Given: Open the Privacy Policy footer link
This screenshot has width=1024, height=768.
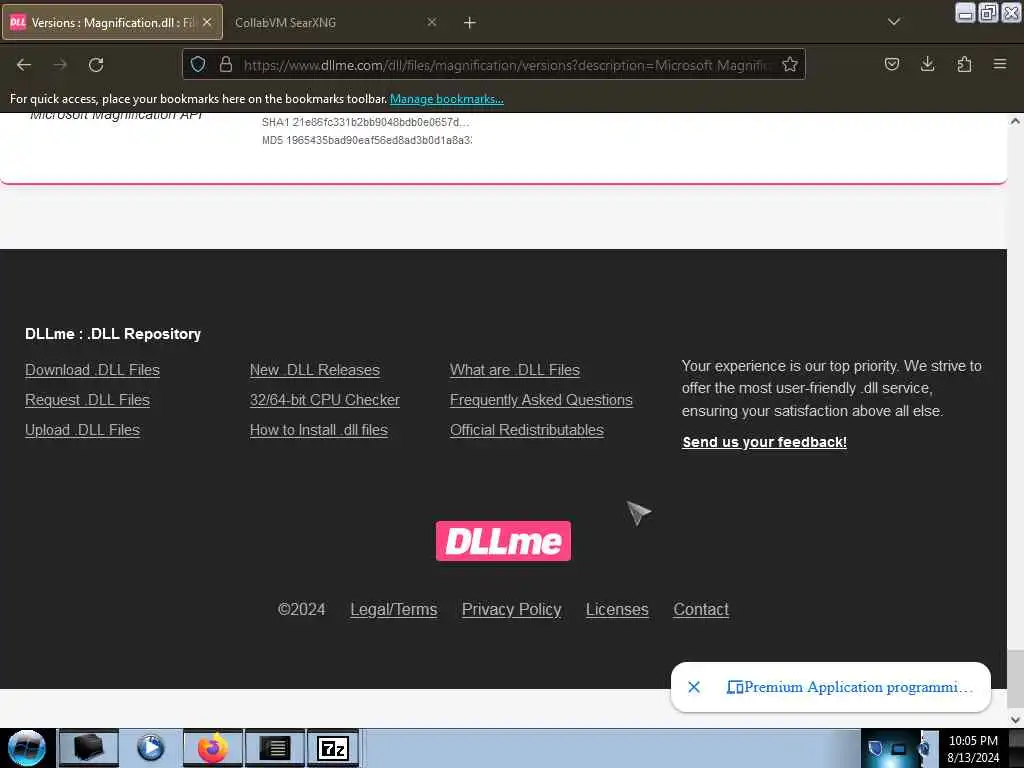Looking at the screenshot, I should pos(511,609).
